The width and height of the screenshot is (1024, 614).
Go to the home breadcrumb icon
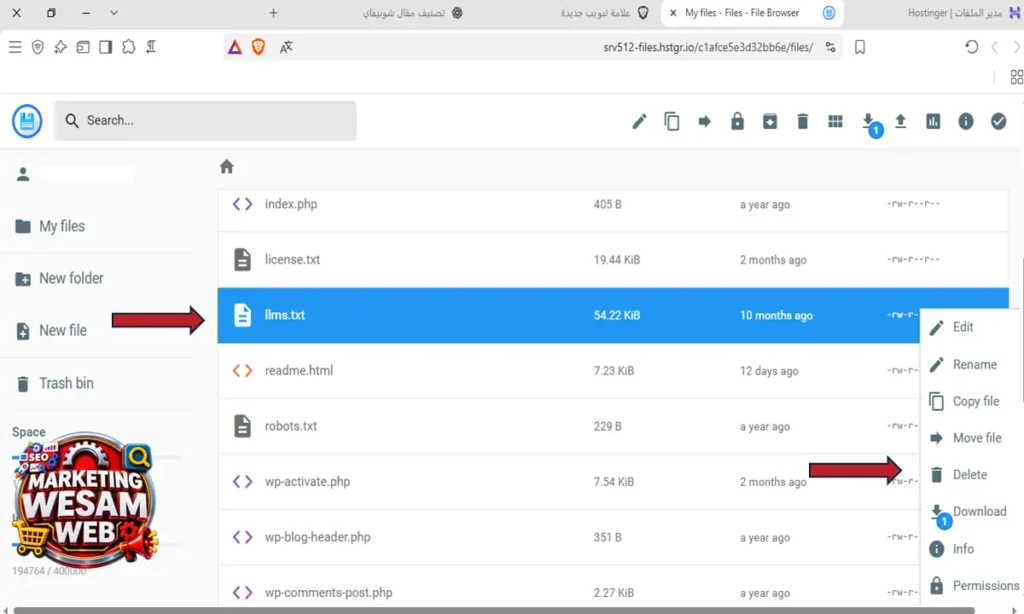(x=227, y=167)
